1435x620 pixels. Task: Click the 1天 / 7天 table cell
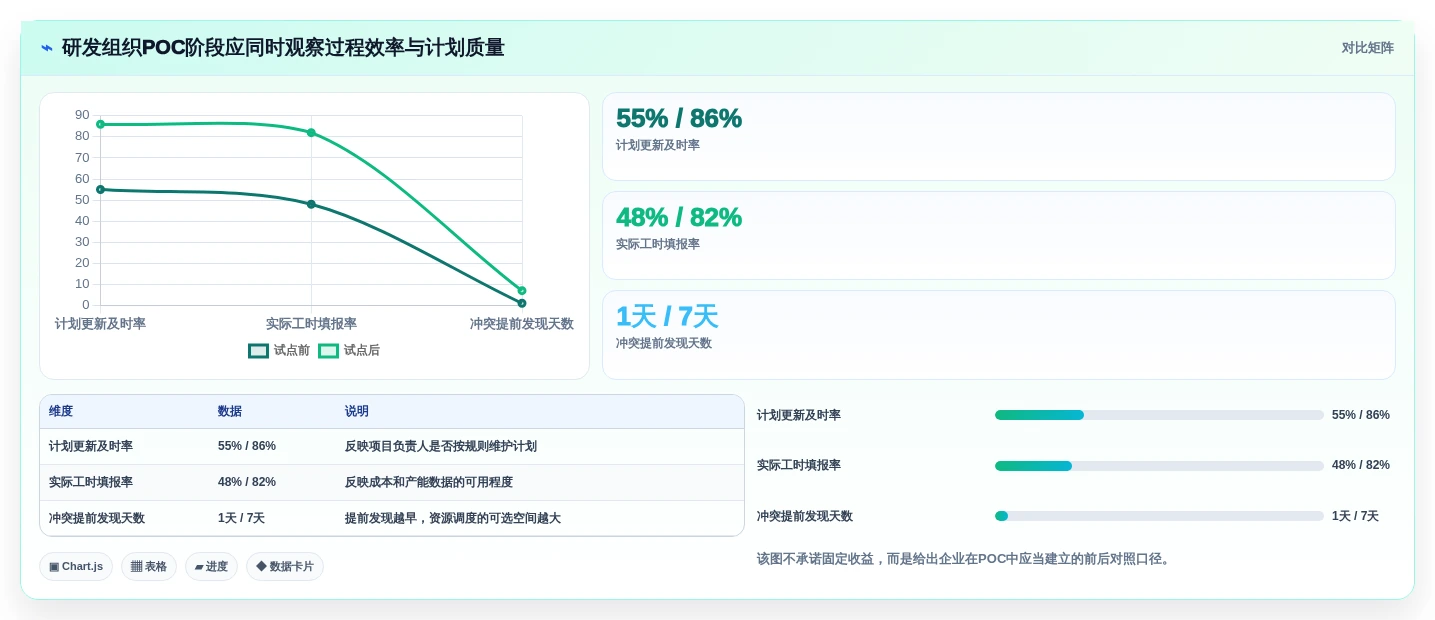click(241, 519)
